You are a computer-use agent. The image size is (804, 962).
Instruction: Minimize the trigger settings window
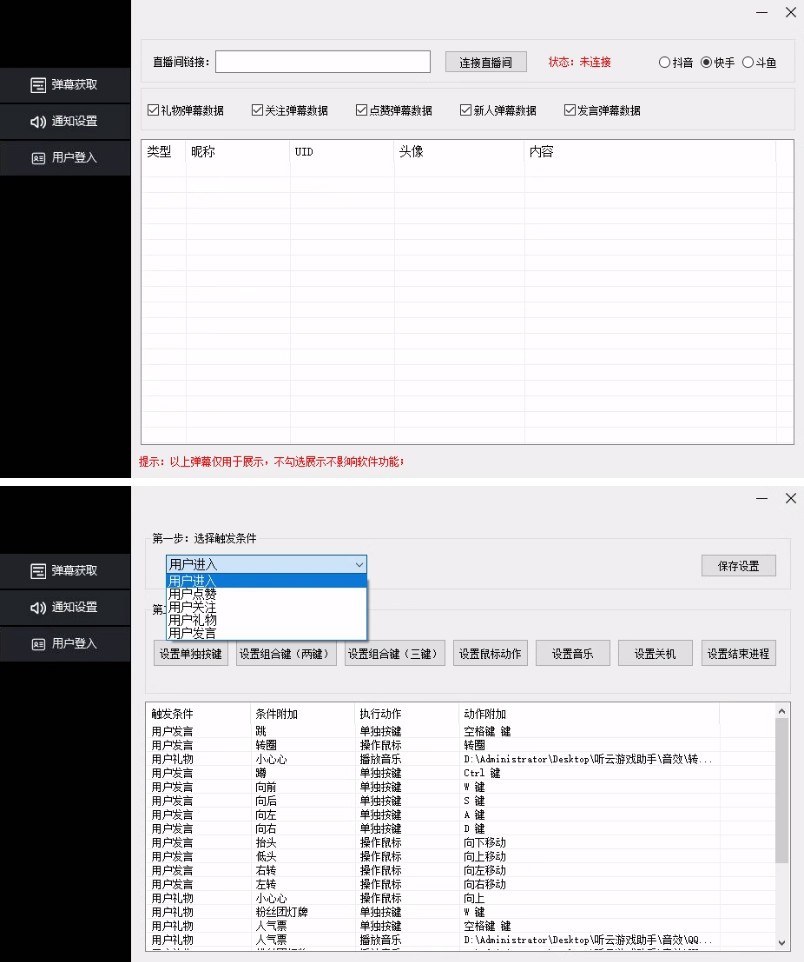tap(762, 499)
